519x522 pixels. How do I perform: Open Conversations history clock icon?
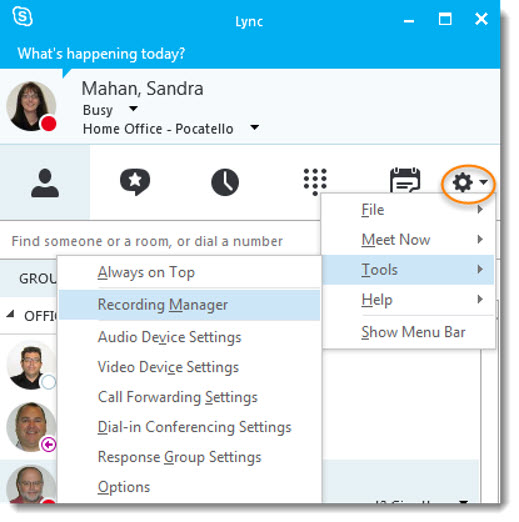pos(225,182)
